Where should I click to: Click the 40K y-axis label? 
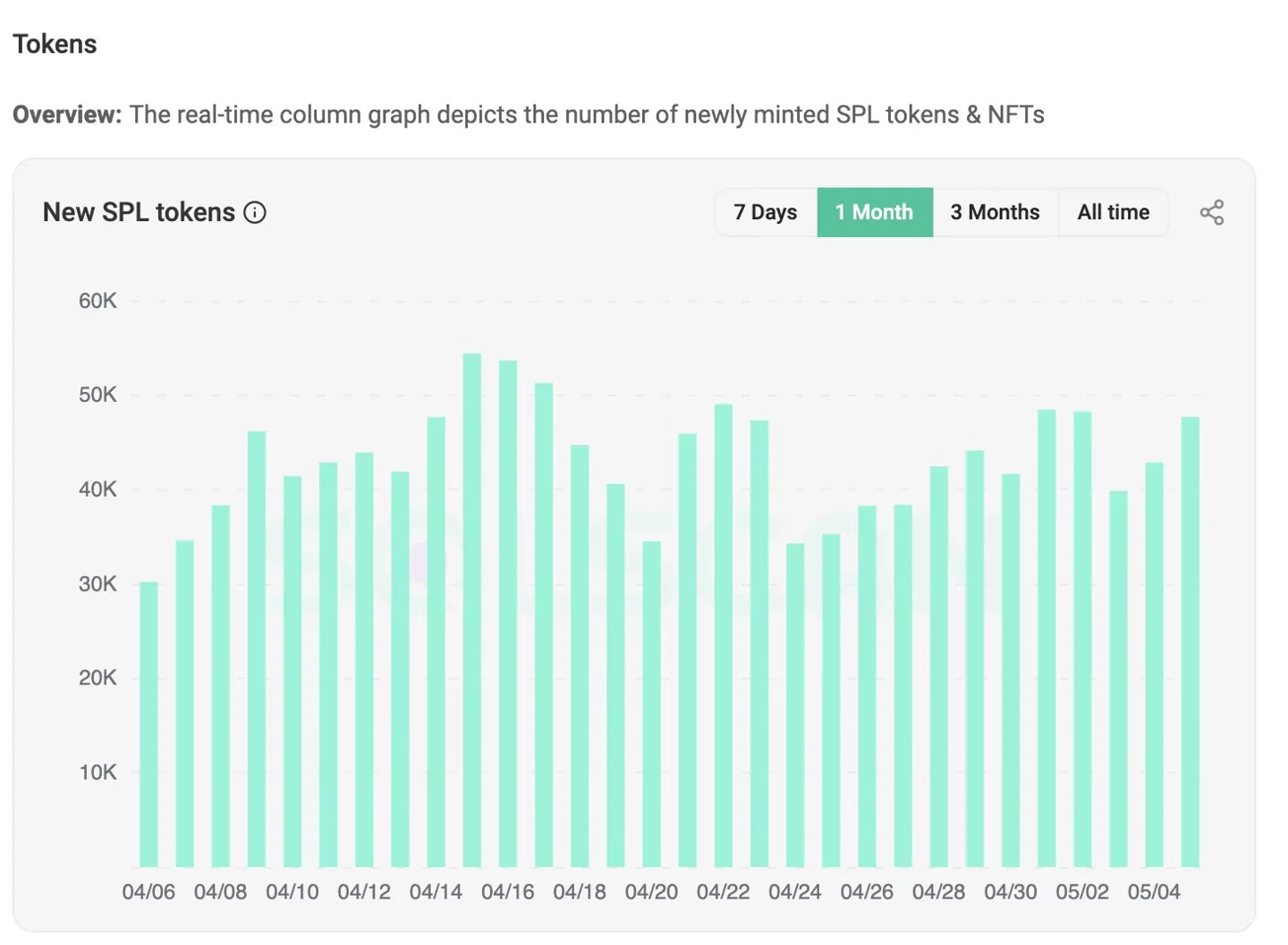click(x=97, y=490)
